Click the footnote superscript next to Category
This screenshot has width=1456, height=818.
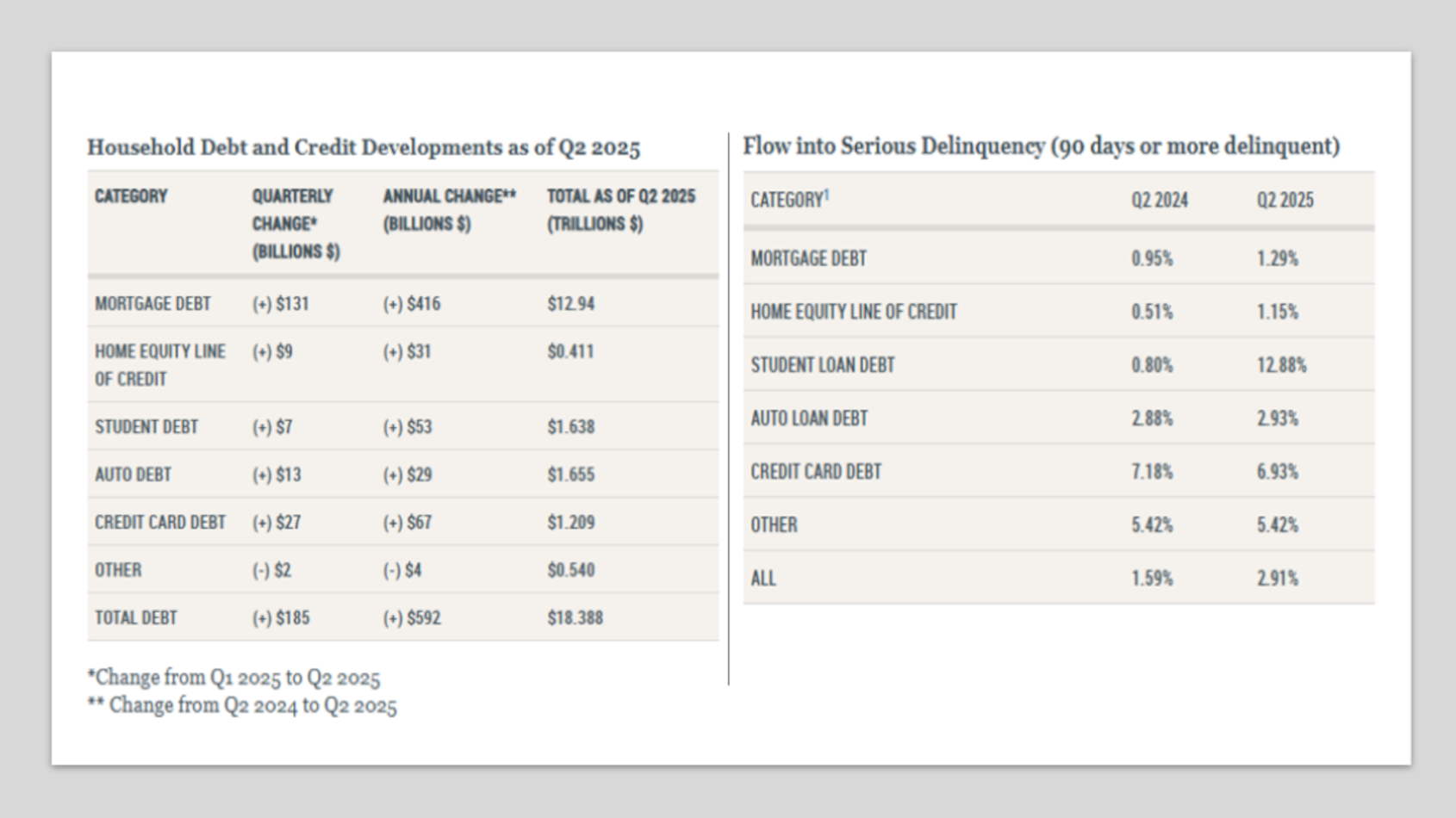coord(826,195)
